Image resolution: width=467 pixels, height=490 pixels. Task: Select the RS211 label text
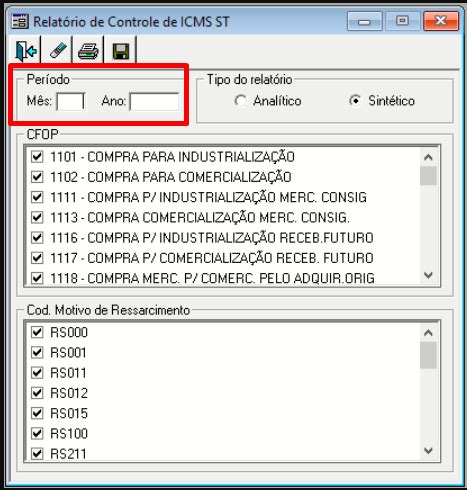click(x=68, y=454)
